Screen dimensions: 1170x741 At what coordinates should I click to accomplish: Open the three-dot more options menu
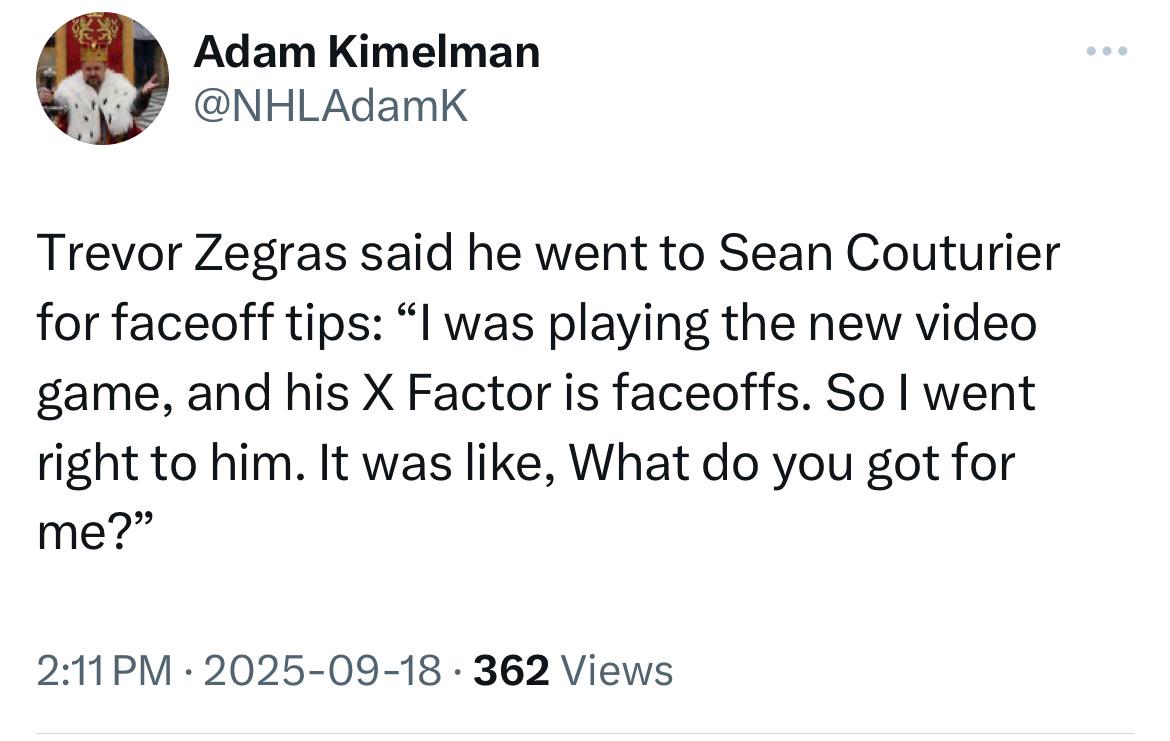[1107, 51]
